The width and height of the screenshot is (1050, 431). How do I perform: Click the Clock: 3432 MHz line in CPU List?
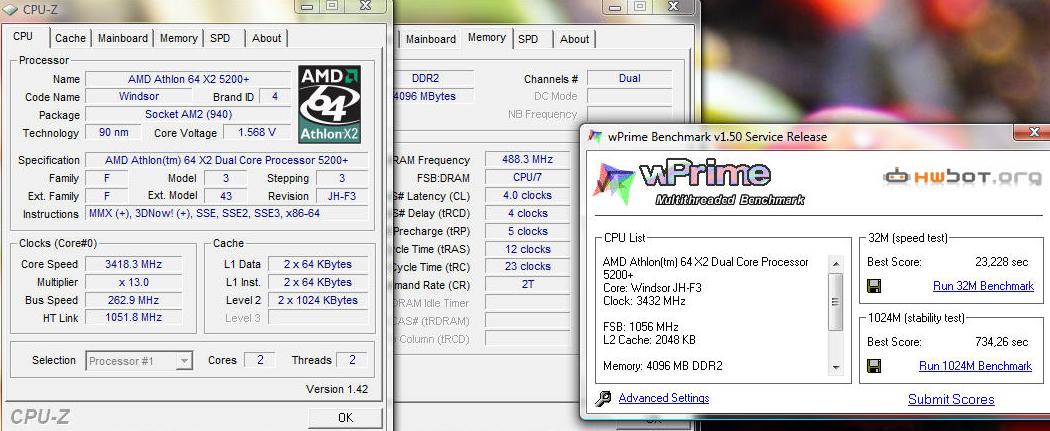pos(644,301)
